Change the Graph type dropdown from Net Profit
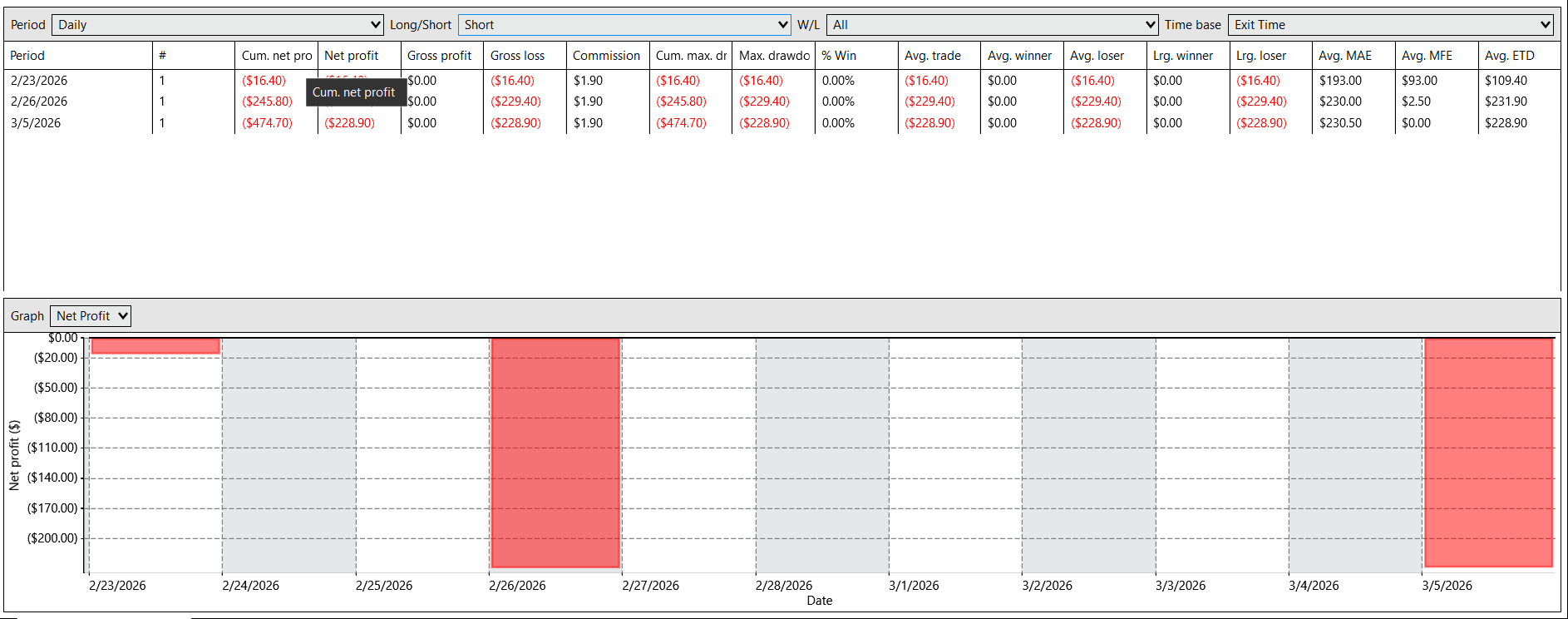The width and height of the screenshot is (1568, 619). point(91,316)
